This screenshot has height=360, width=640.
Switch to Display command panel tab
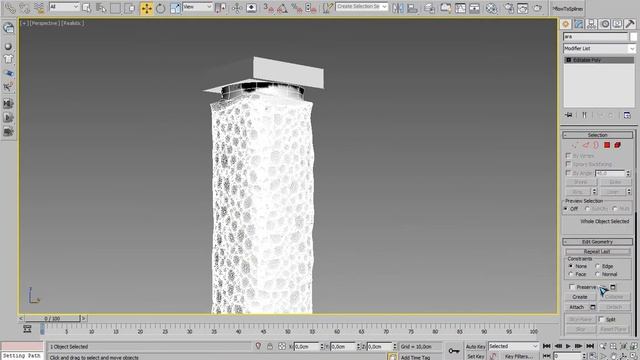617,24
